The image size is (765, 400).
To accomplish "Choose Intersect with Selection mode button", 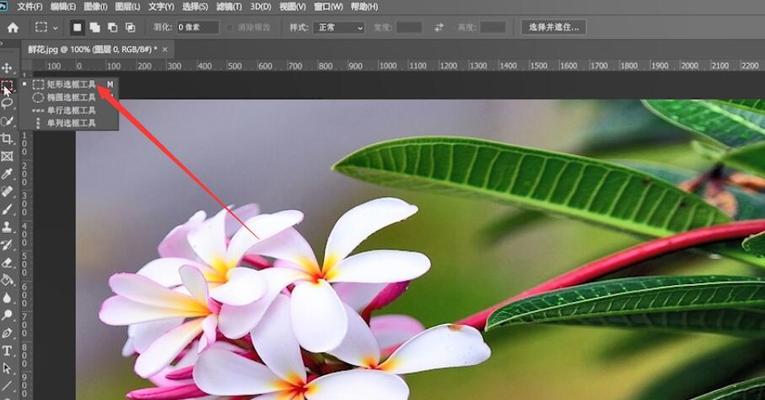I will [130, 27].
